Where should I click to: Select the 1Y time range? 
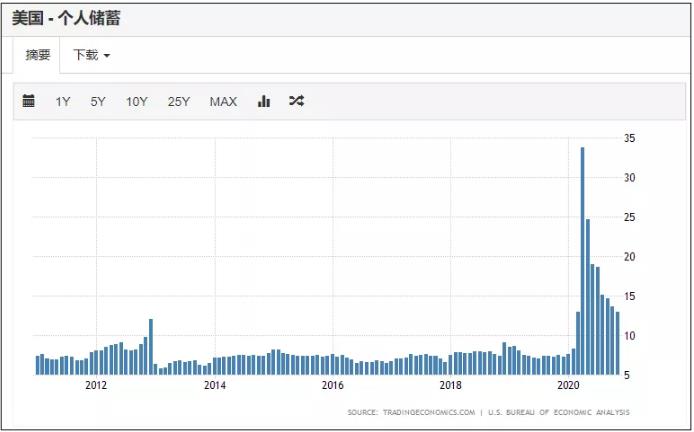(x=63, y=101)
